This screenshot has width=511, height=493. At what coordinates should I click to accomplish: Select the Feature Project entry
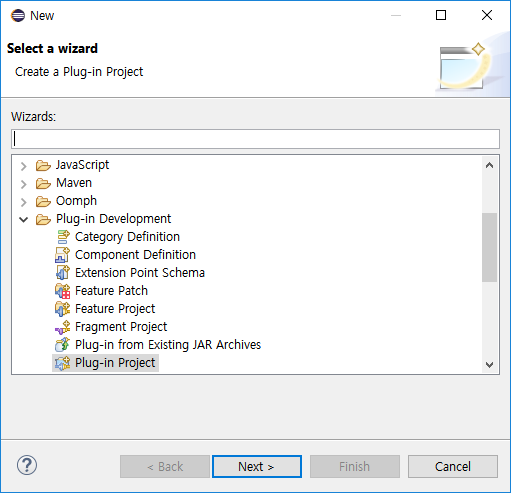pyautogui.click(x=115, y=309)
